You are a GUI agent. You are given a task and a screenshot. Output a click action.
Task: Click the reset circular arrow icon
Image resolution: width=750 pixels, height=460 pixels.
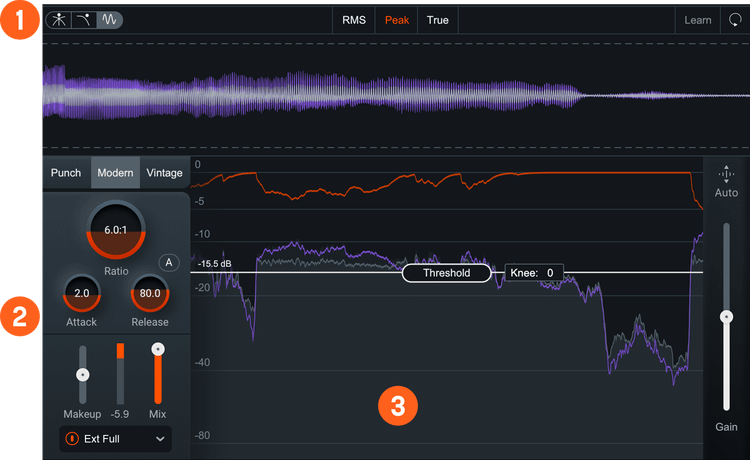coord(735,20)
